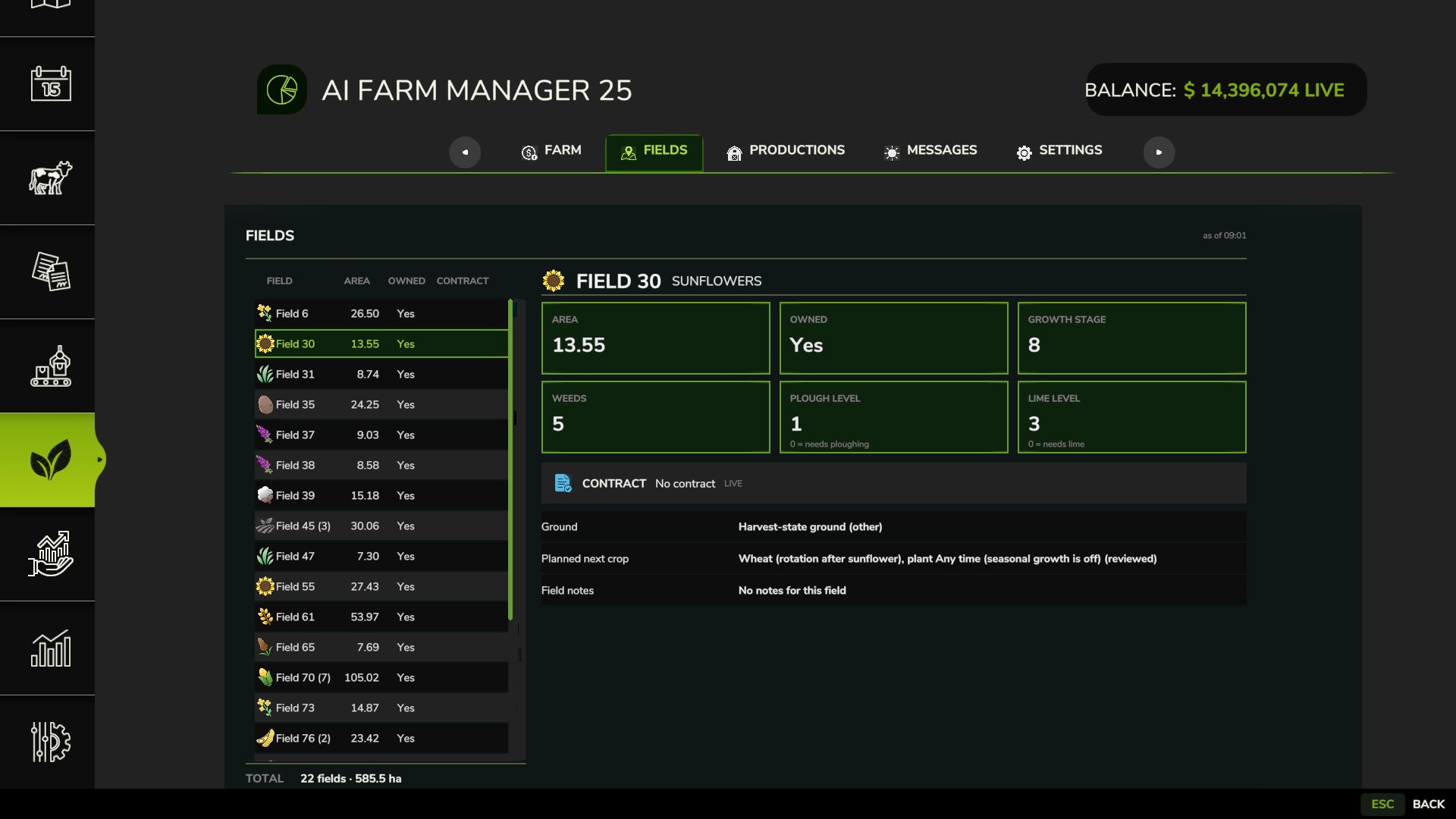Switch to the Farm tab
Screen dimensions: 1456x819
(x=551, y=151)
